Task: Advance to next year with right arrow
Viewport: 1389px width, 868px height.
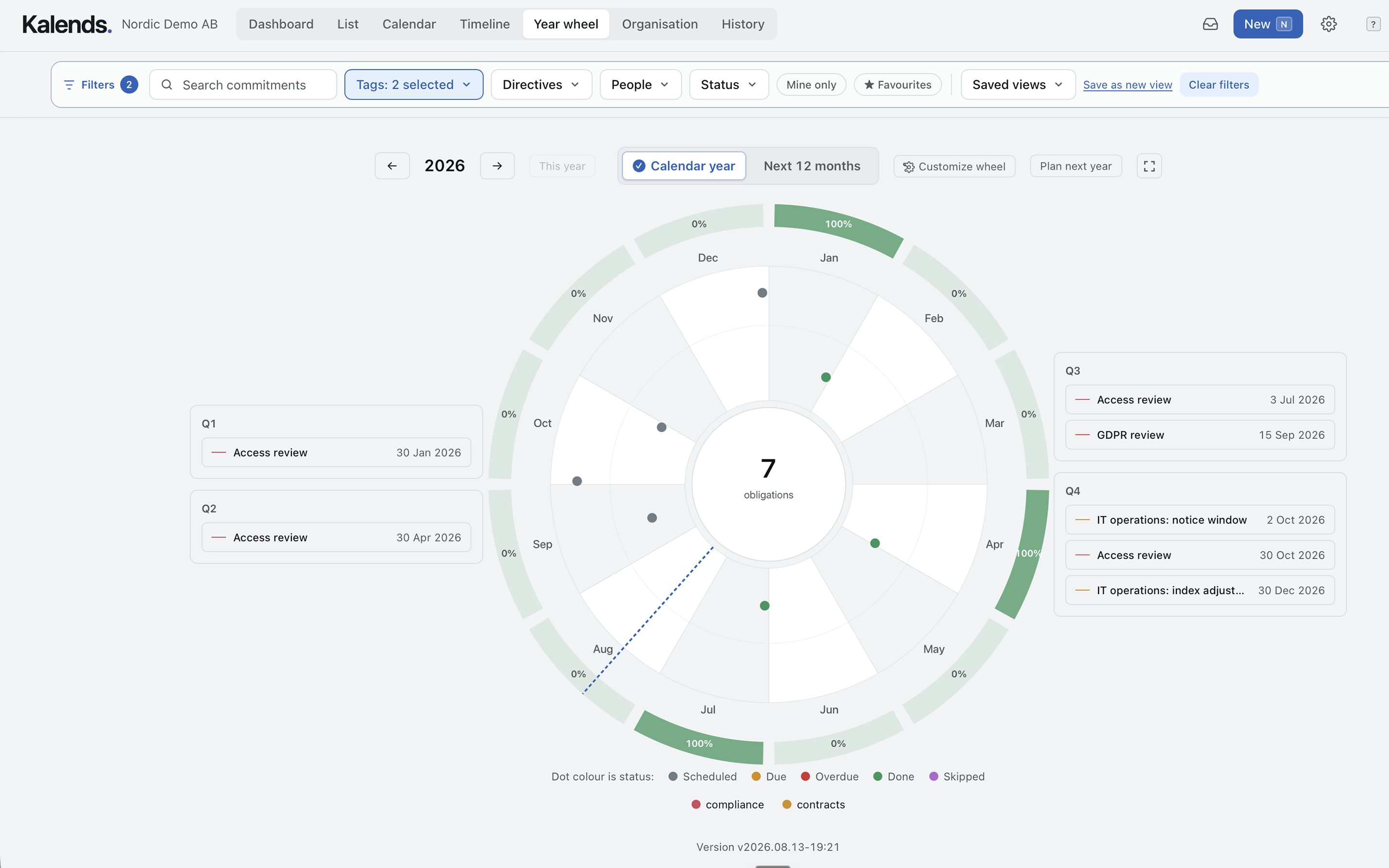Action: (497, 166)
